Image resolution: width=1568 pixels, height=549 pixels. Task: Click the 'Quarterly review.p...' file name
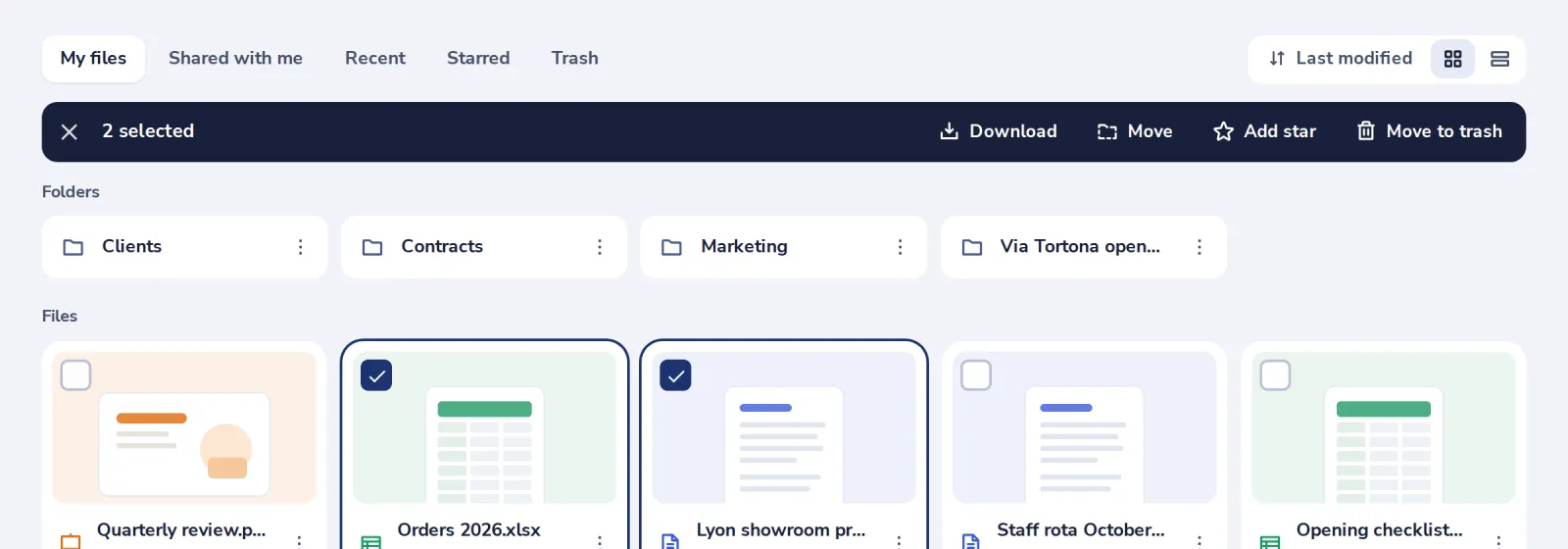(181, 530)
